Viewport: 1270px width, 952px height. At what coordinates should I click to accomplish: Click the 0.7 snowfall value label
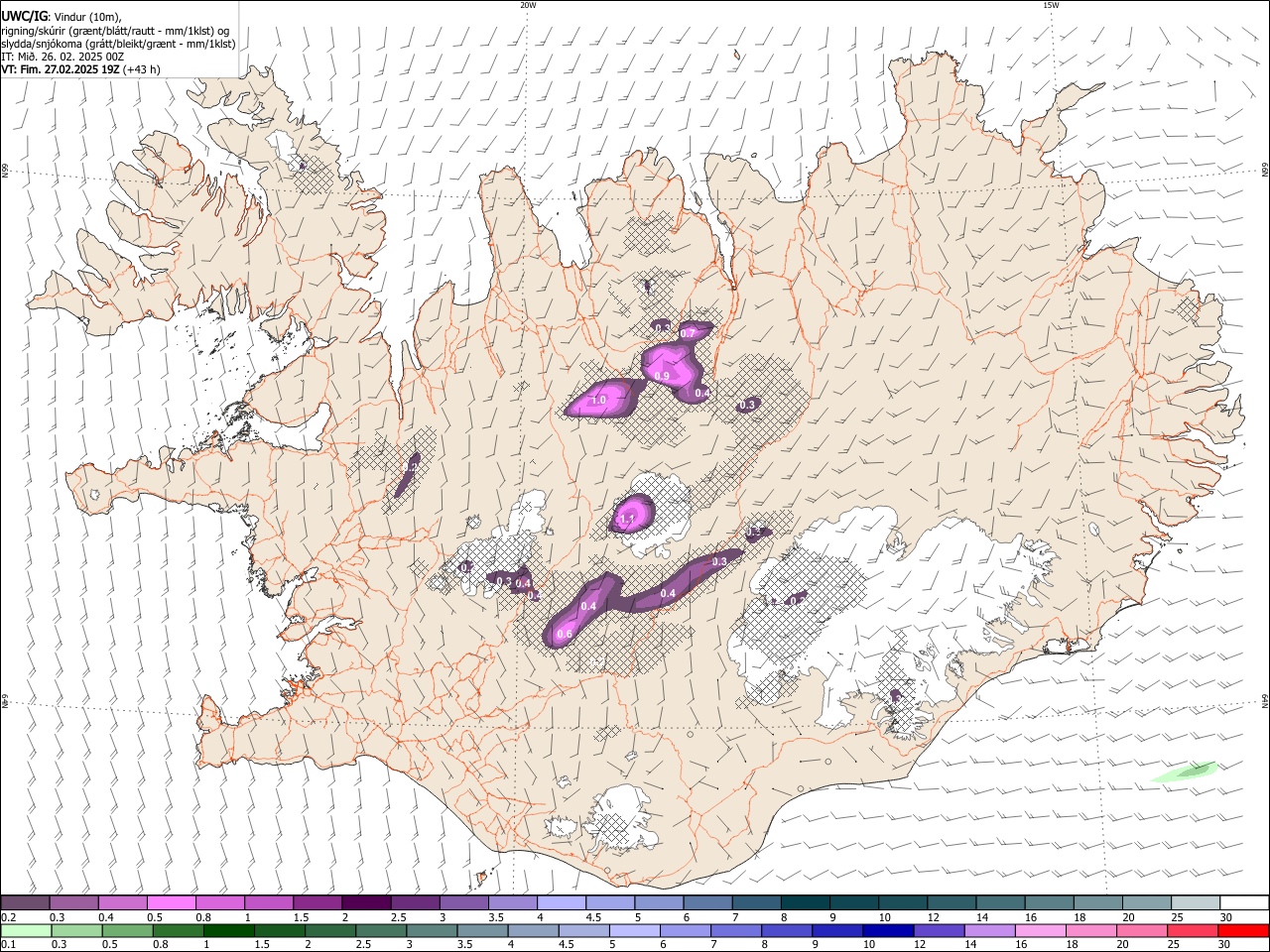pyautogui.click(x=688, y=333)
